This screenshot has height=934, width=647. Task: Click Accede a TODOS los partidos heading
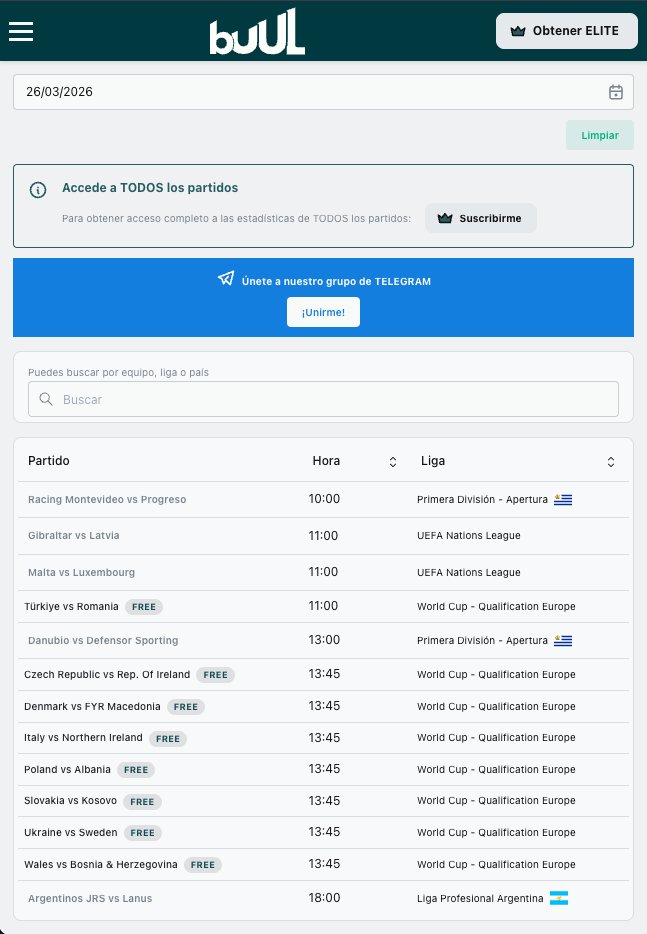tap(150, 188)
